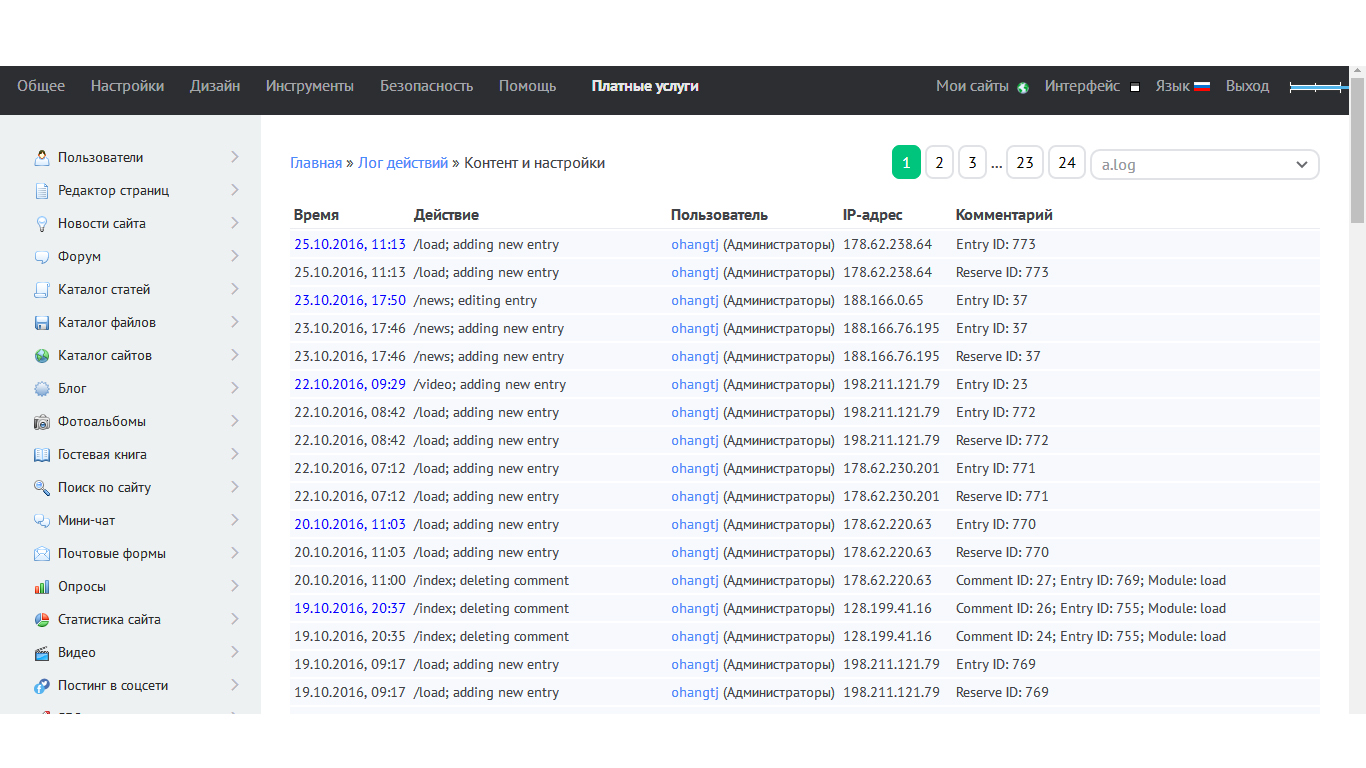Toggle the Интерфейс switch in top bar
Viewport: 1366px width, 768px height.
(1135, 87)
